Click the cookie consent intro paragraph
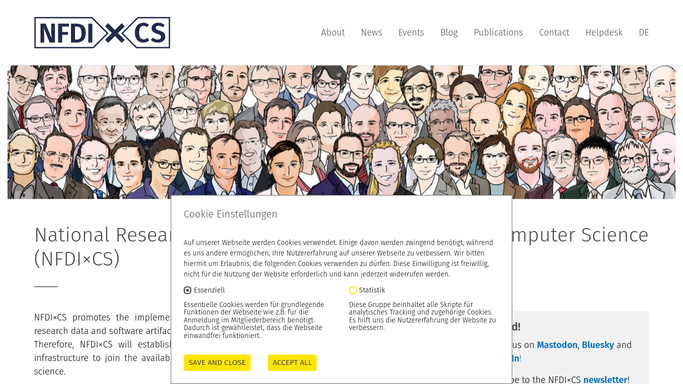683x384 pixels. pyautogui.click(x=338, y=258)
